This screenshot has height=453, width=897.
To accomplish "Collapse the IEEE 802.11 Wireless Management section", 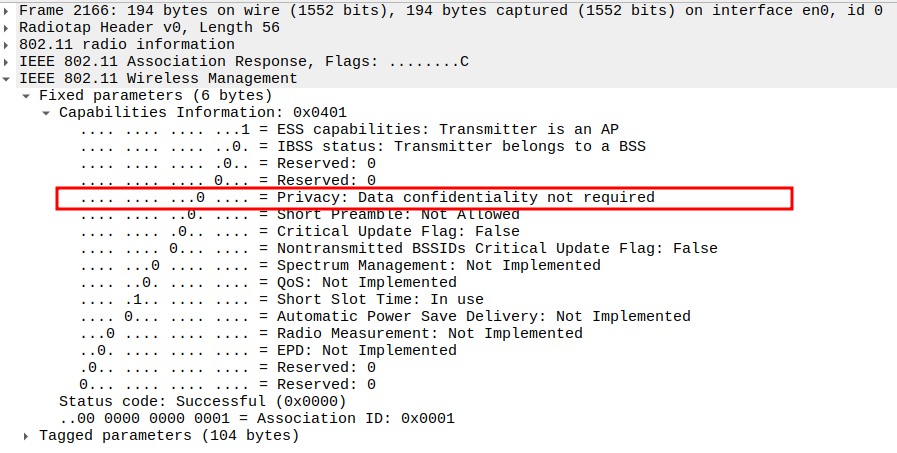I will pos(9,79).
